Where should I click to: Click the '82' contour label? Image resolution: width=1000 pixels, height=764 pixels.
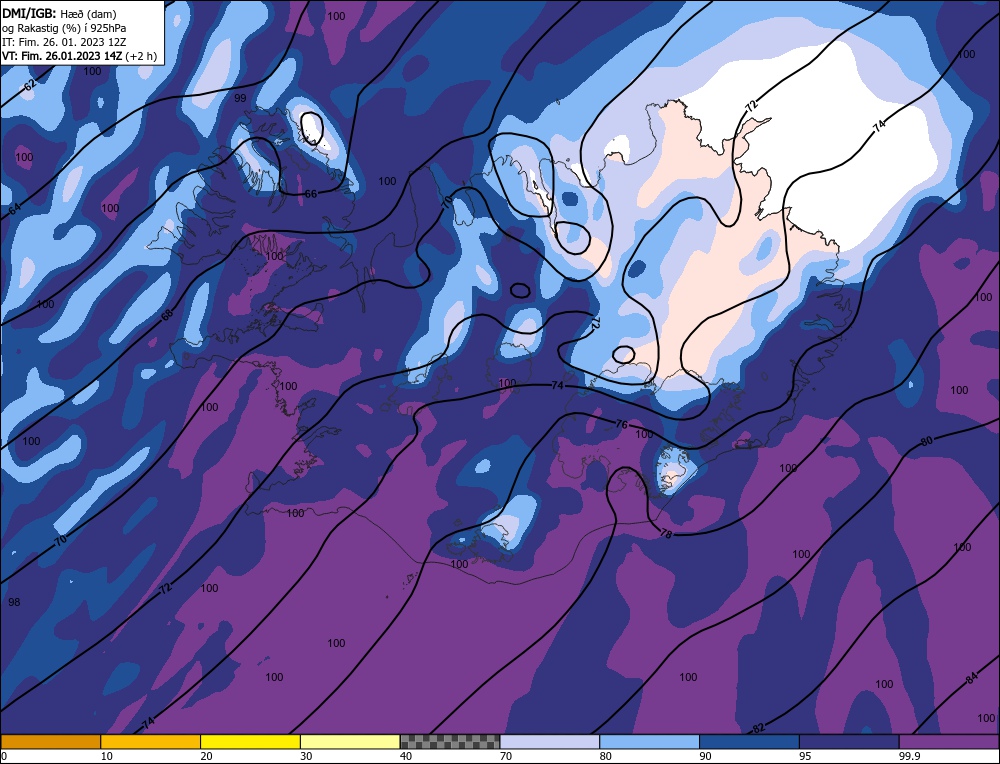759,728
